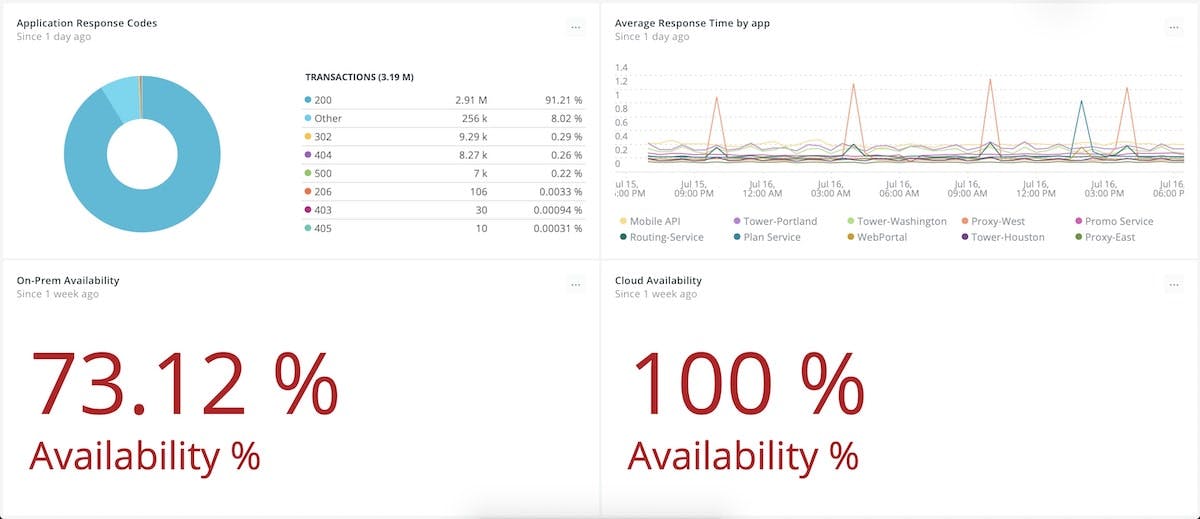
Task: Click the Other response code color dot
Action: 308,118
